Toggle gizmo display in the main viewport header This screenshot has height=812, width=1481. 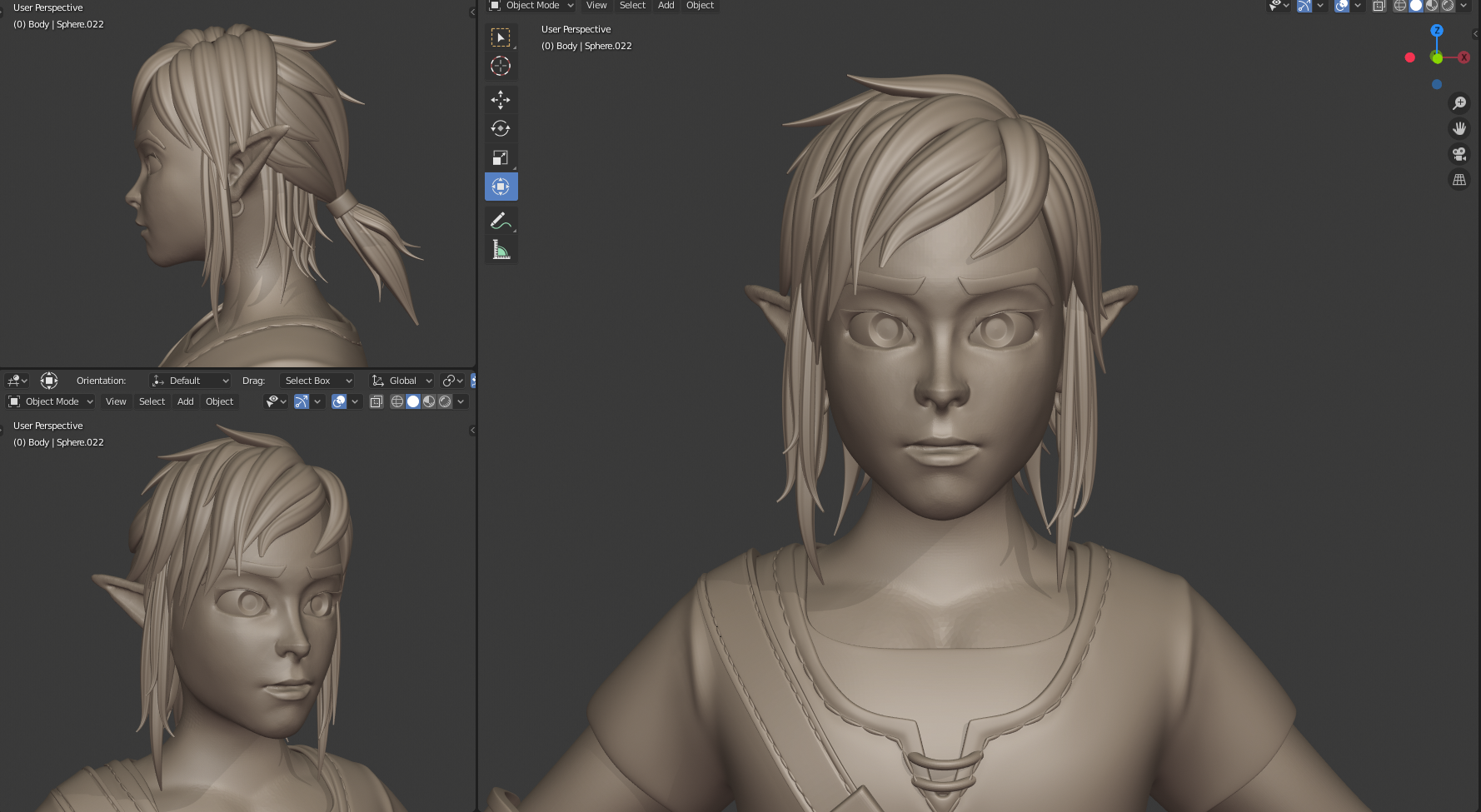click(x=1304, y=6)
